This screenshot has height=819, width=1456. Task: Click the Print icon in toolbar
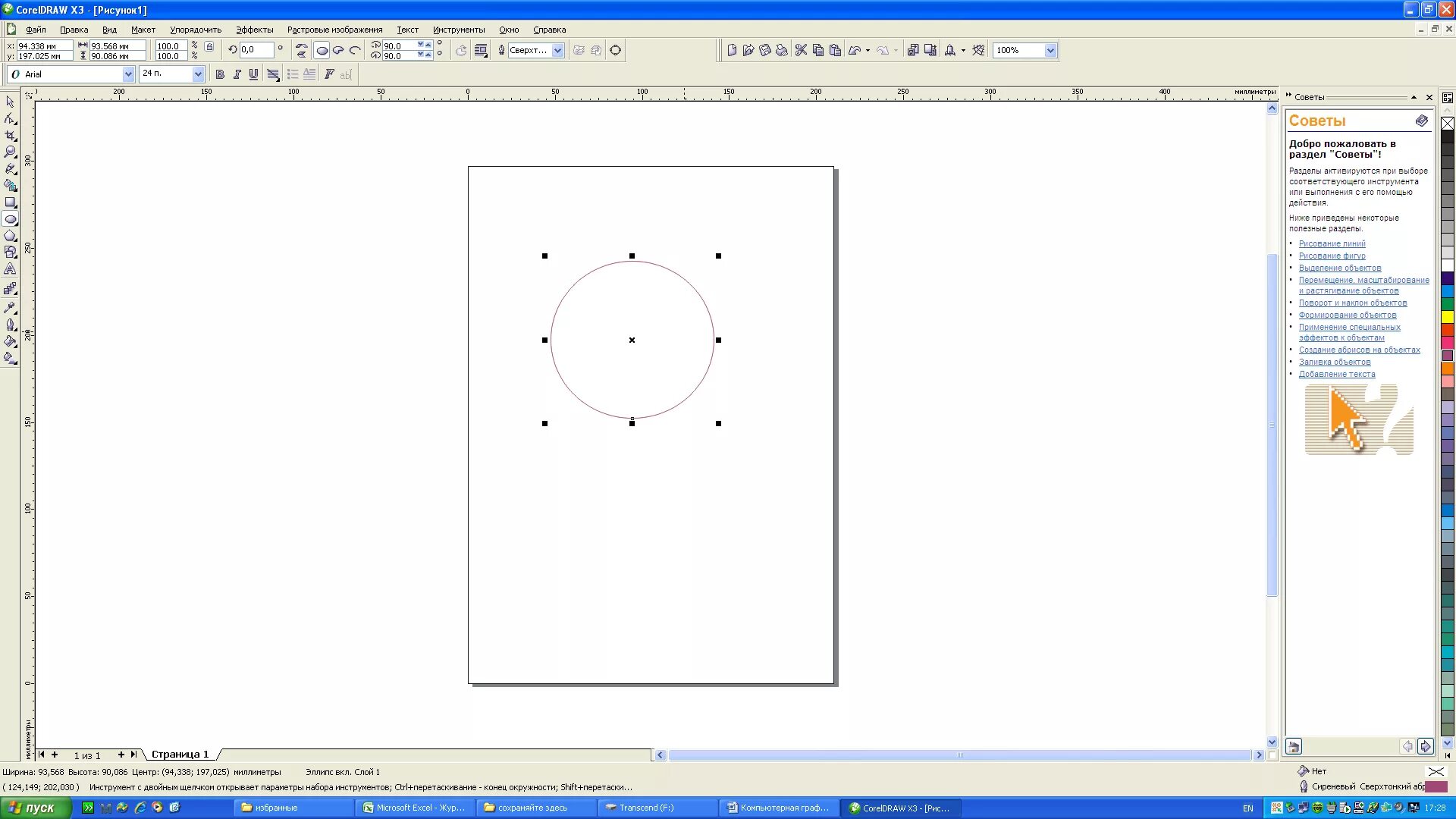[x=782, y=50]
